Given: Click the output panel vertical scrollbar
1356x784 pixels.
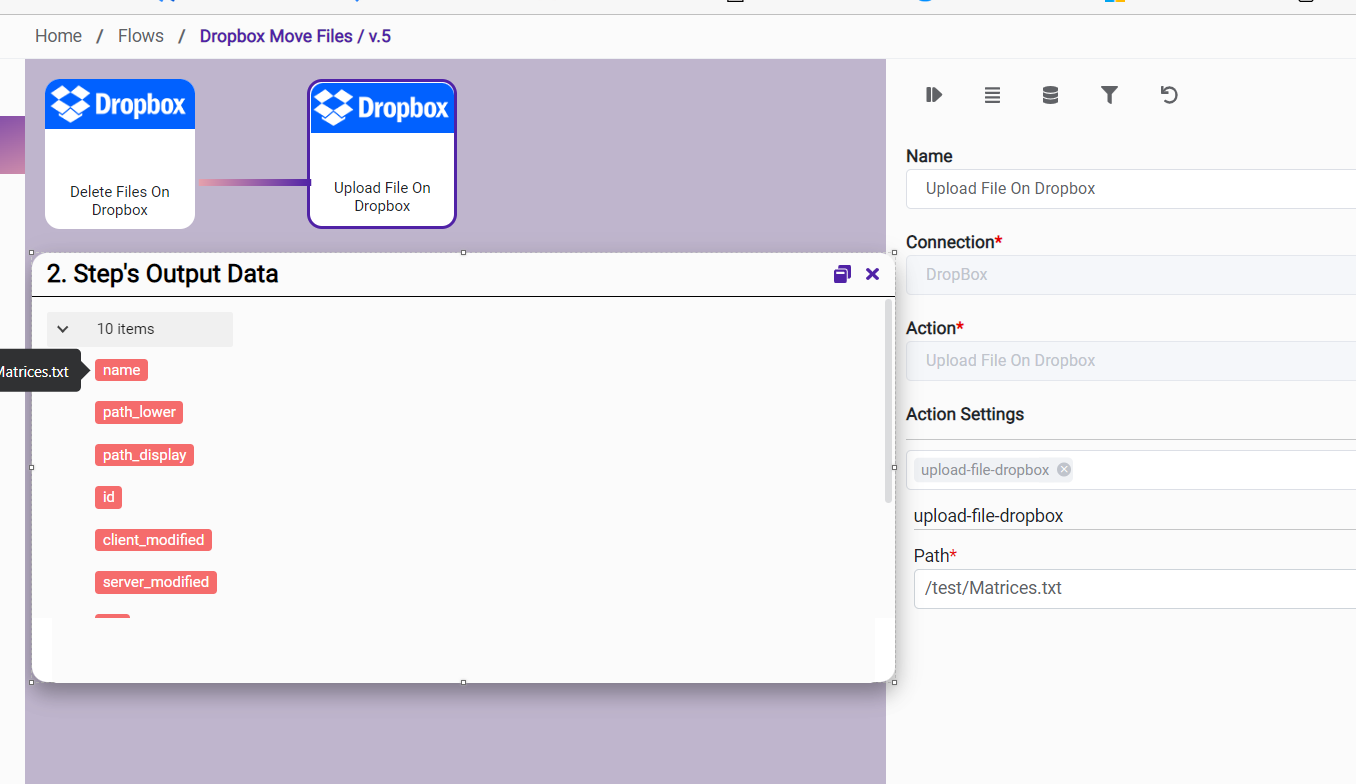Looking at the screenshot, I should (888, 400).
